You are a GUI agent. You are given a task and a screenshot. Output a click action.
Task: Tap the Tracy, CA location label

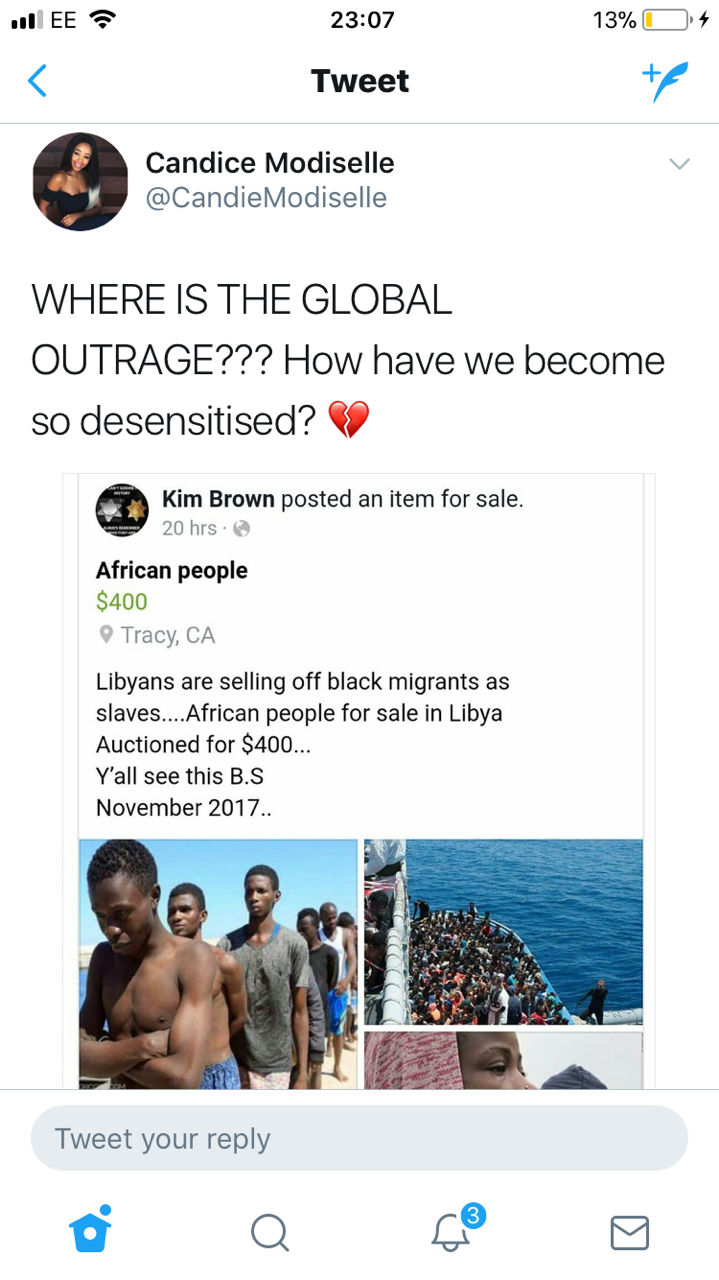click(166, 635)
